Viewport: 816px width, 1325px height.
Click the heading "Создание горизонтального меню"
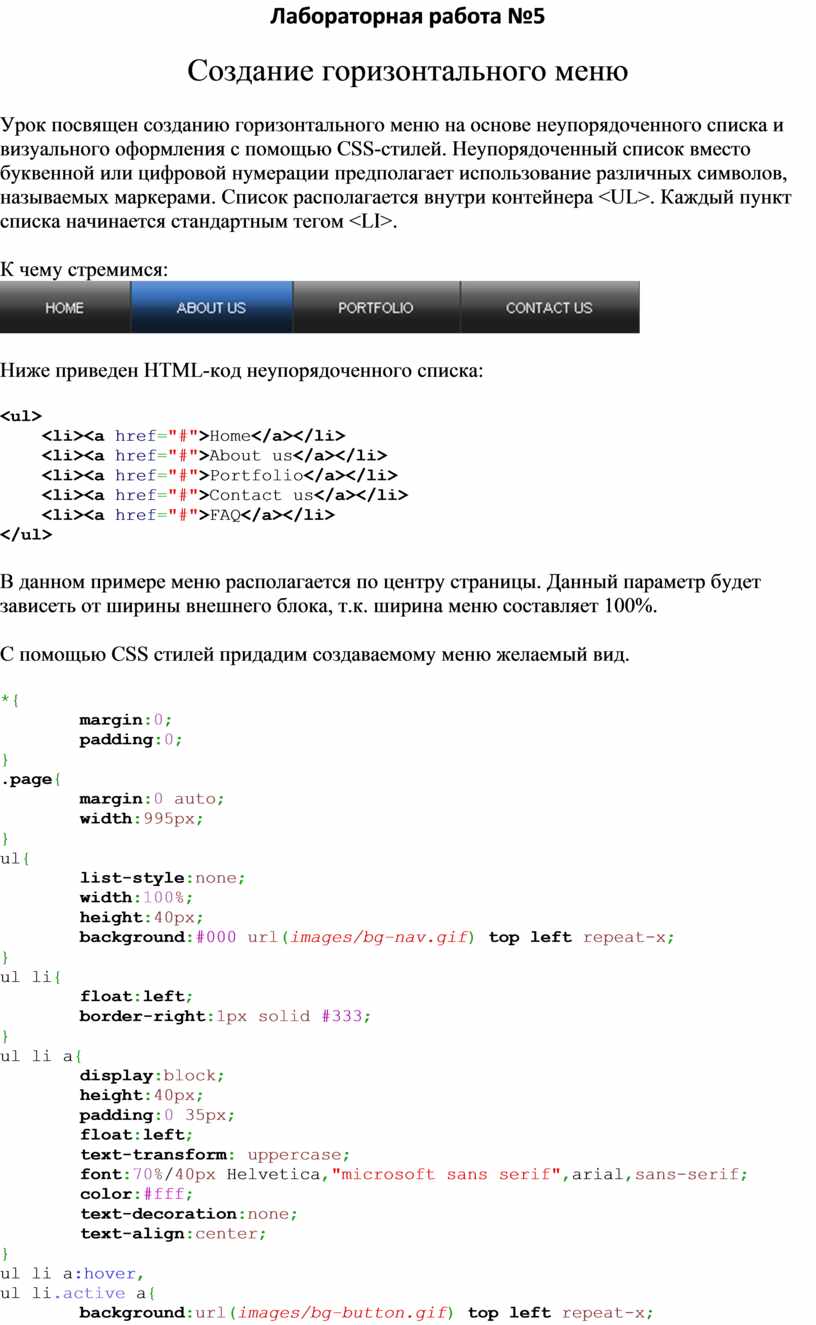pos(408,71)
